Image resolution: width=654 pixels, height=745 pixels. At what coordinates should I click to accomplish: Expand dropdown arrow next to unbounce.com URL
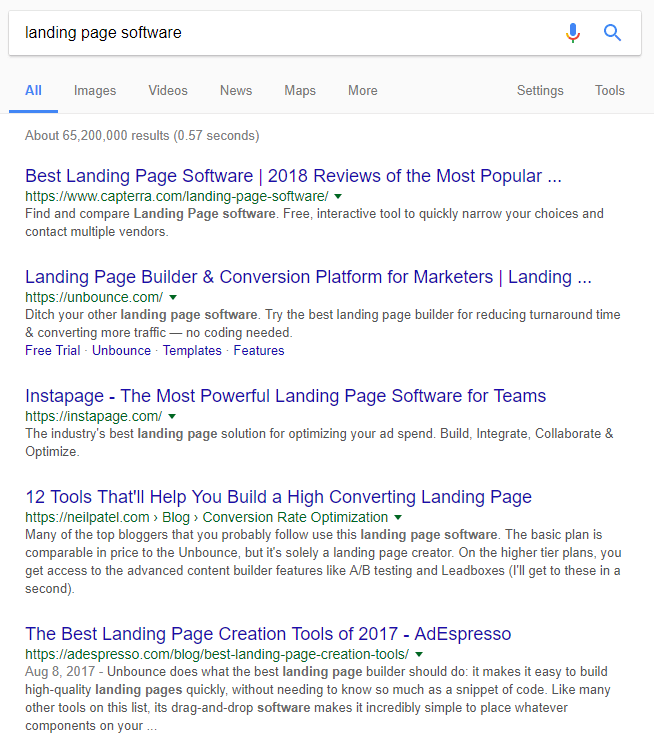173,297
